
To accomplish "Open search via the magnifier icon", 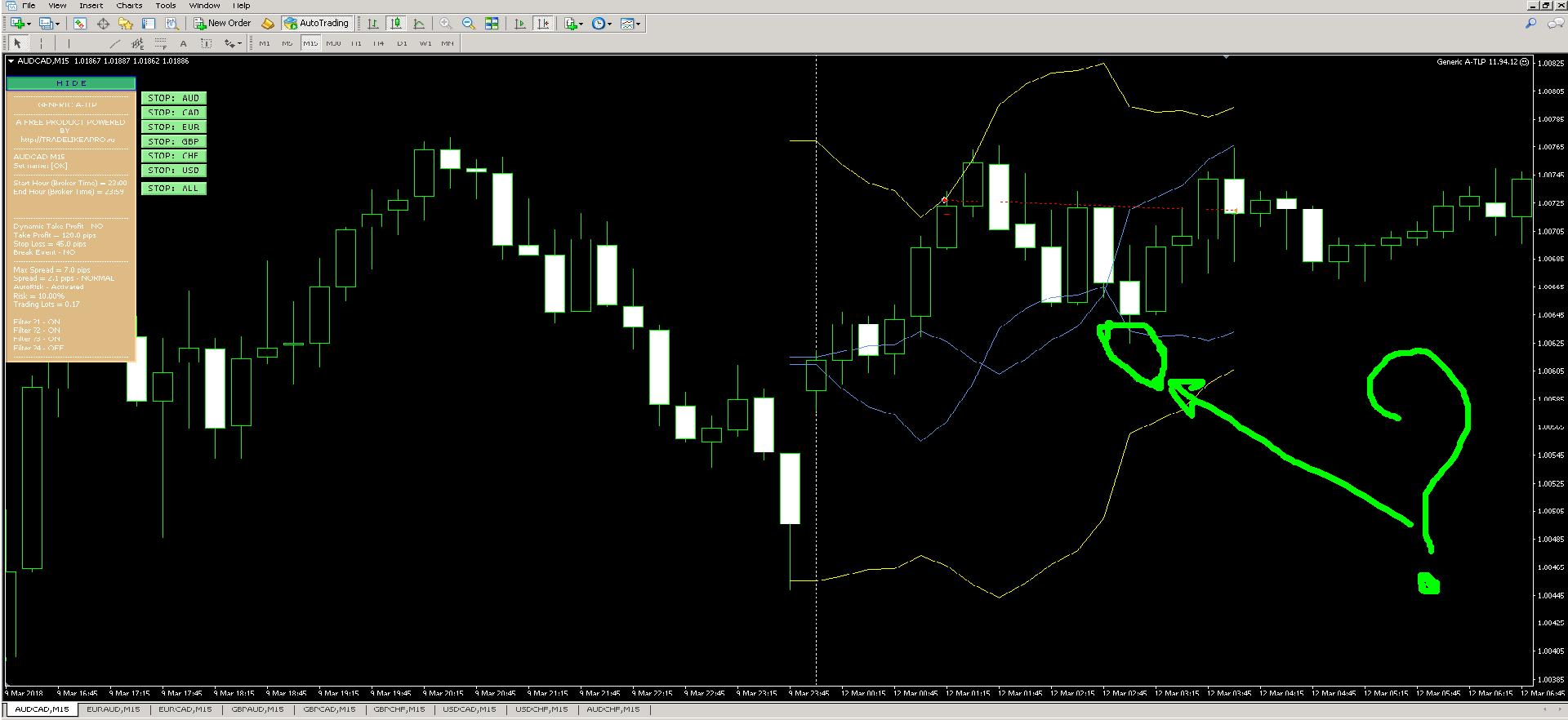I will pos(1530,24).
